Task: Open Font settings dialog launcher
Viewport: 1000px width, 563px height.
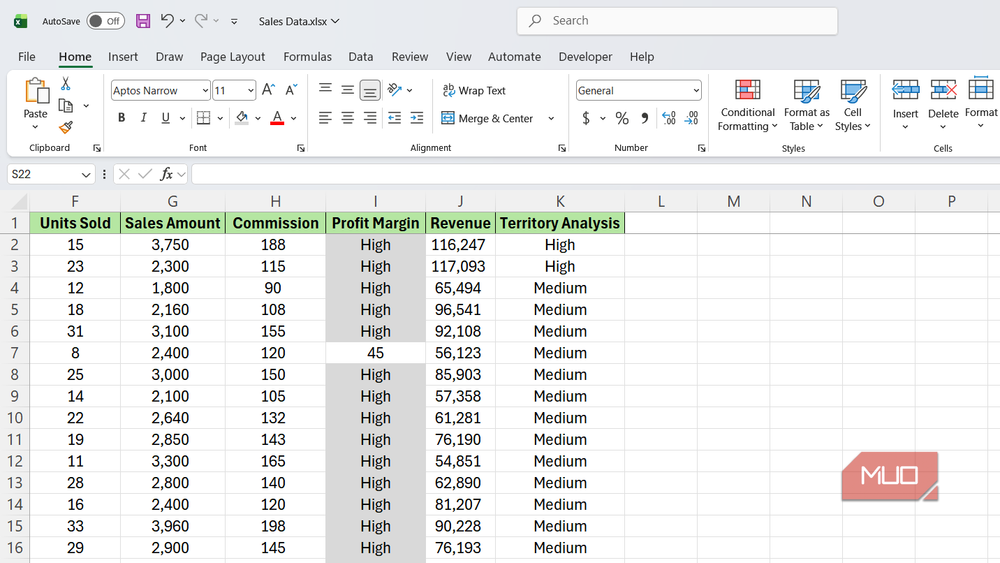Action: coord(300,148)
